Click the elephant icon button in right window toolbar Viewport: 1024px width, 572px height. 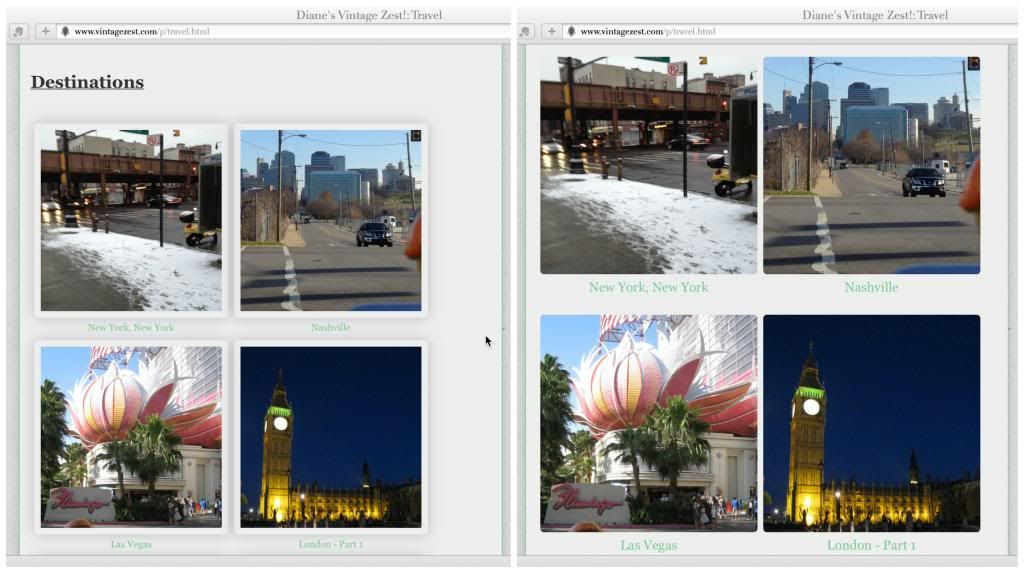[x=527, y=32]
